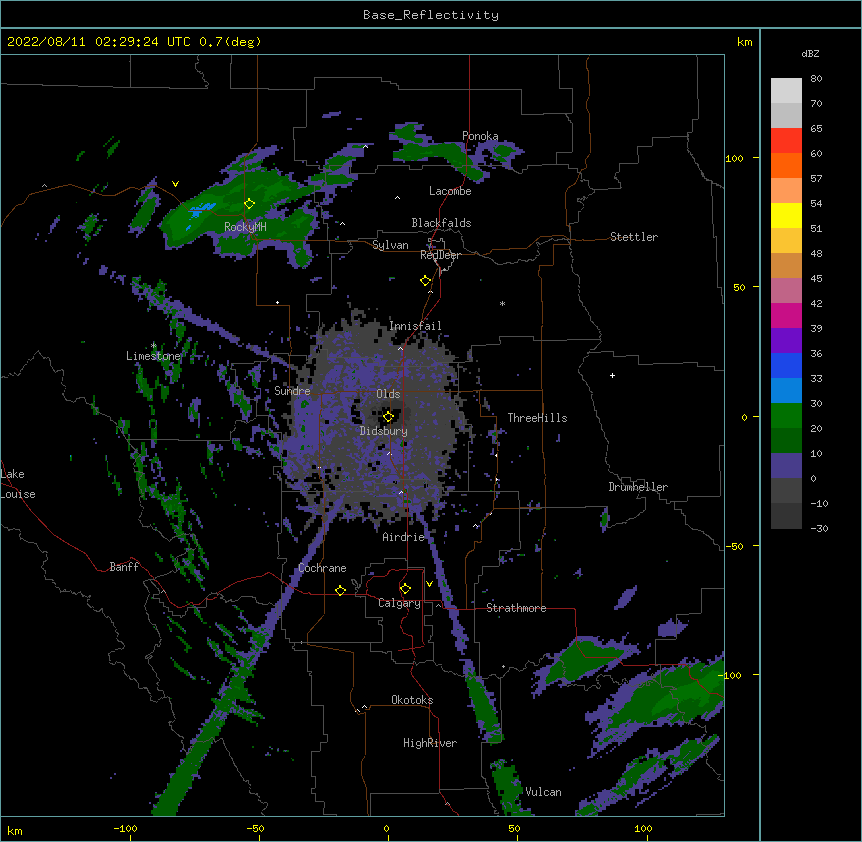This screenshot has height=842, width=862.
Task: Click the Strathmore label
Action: click(516, 608)
